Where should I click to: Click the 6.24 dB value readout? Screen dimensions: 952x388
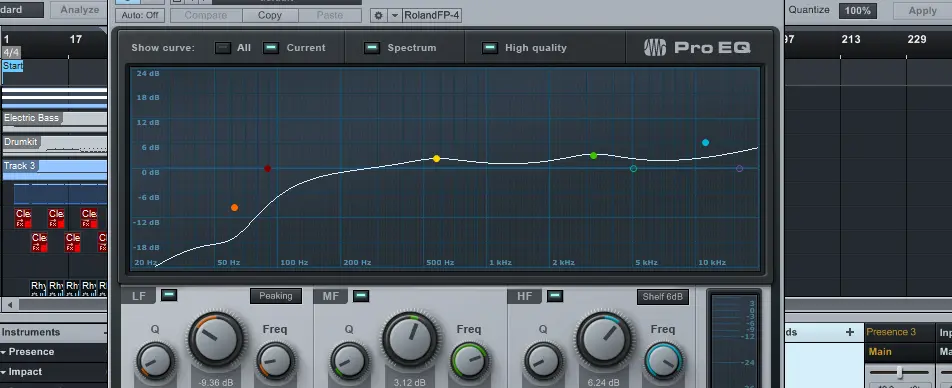pyautogui.click(x=604, y=383)
